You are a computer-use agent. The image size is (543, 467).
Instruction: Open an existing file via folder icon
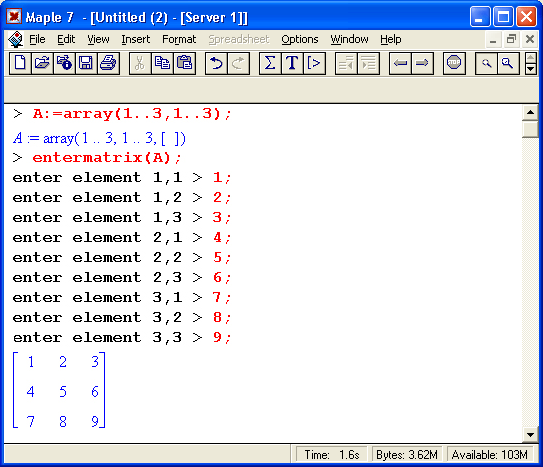[x=42, y=63]
